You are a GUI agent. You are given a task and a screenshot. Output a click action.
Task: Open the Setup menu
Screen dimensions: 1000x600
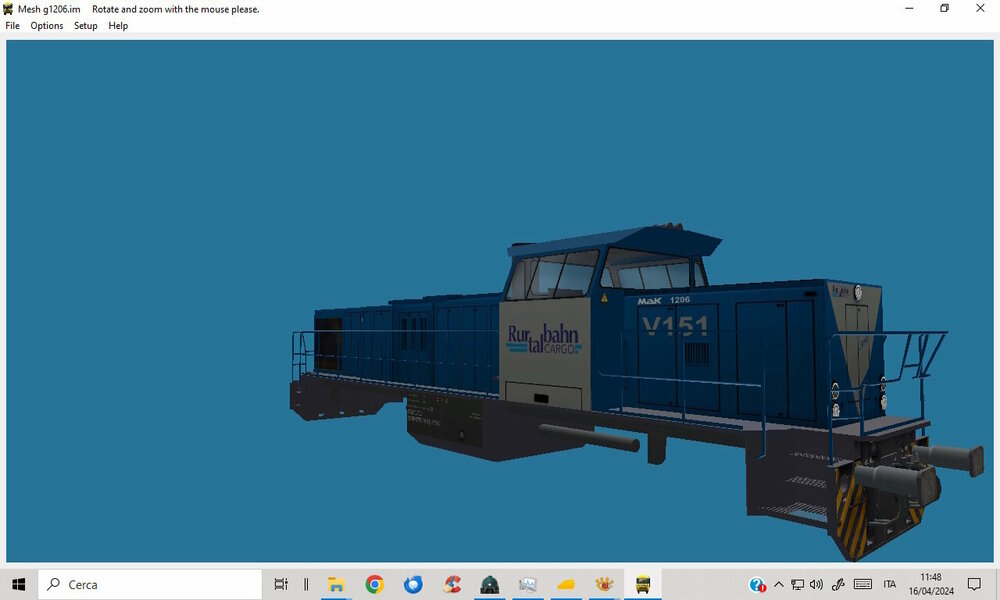coord(85,26)
